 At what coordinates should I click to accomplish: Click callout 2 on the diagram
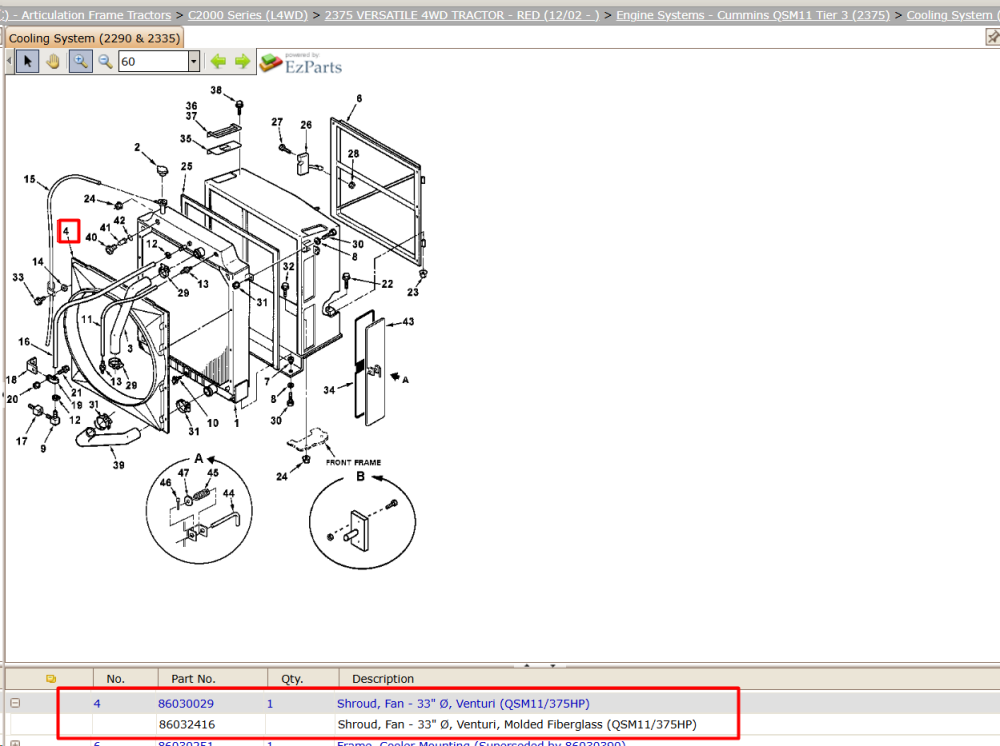tap(137, 147)
